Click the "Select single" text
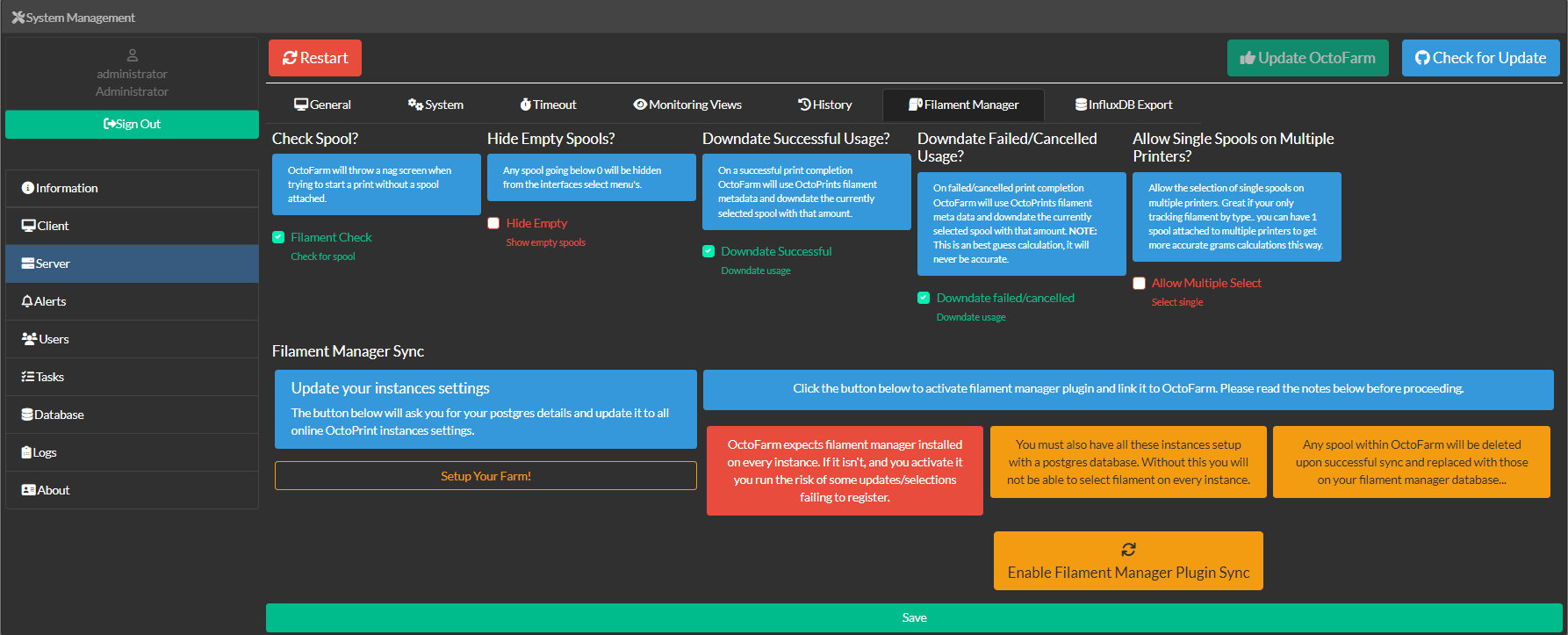Screen dimensions: 1568x635 tap(1177, 302)
